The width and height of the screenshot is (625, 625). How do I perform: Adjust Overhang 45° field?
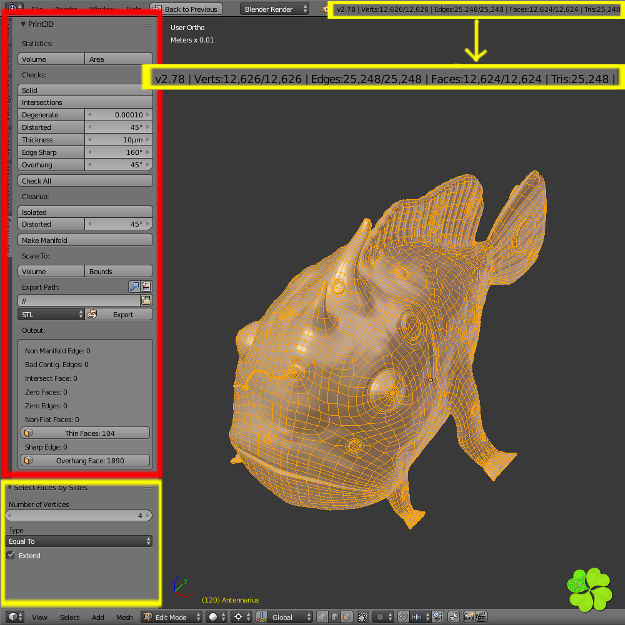(118, 165)
